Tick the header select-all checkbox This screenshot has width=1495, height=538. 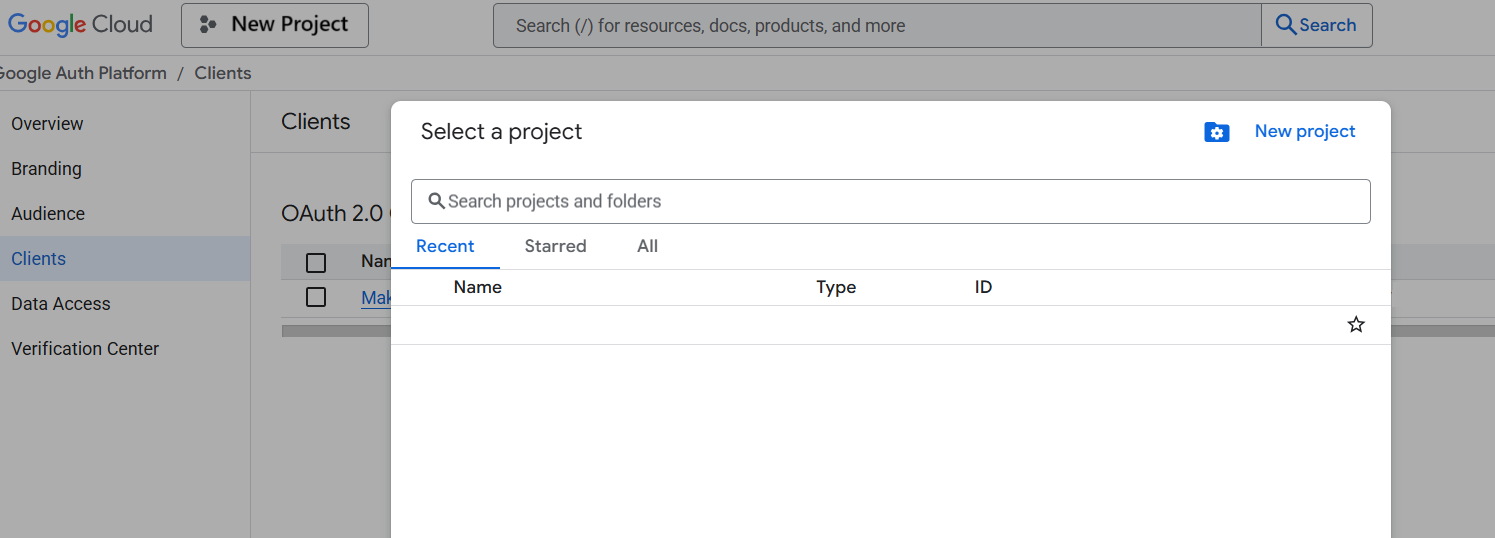[316, 262]
